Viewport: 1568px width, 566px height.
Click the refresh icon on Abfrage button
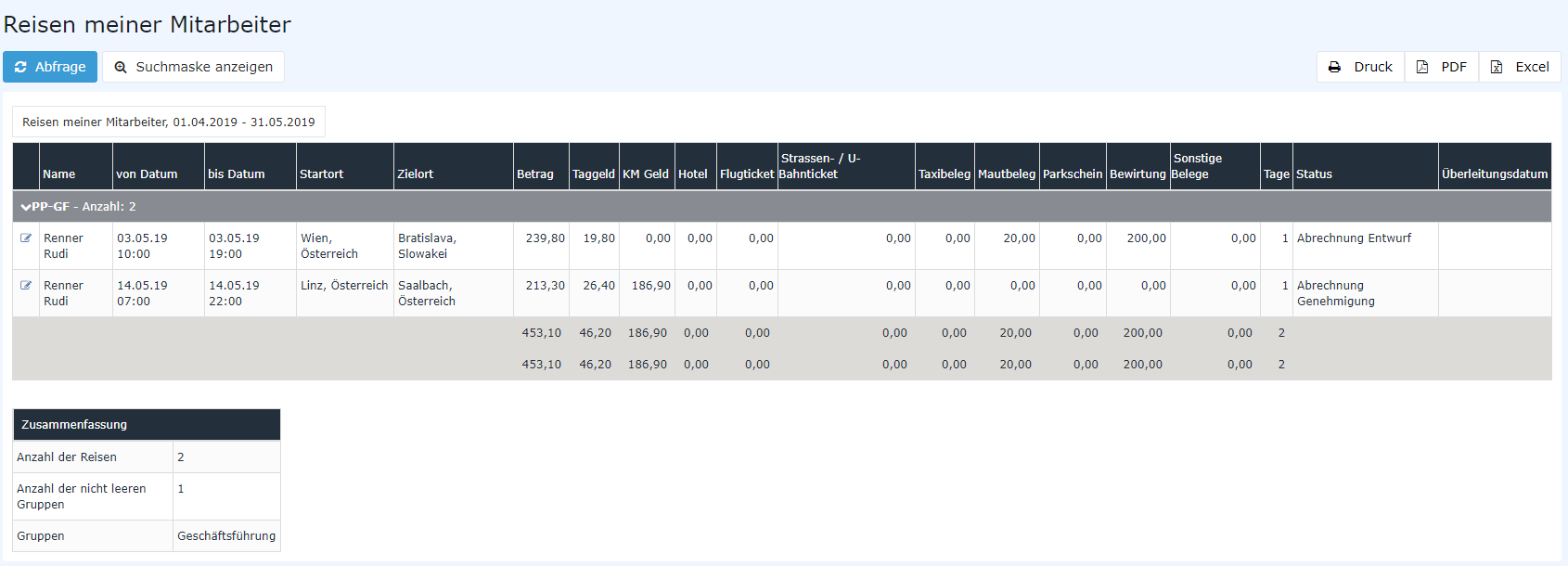20,67
